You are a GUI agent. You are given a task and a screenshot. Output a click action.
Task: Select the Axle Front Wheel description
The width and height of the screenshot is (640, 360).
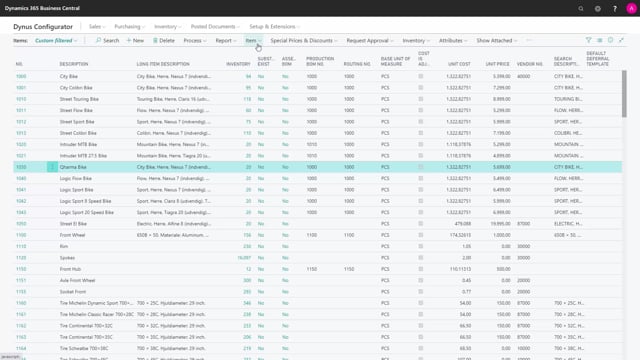click(x=77, y=280)
